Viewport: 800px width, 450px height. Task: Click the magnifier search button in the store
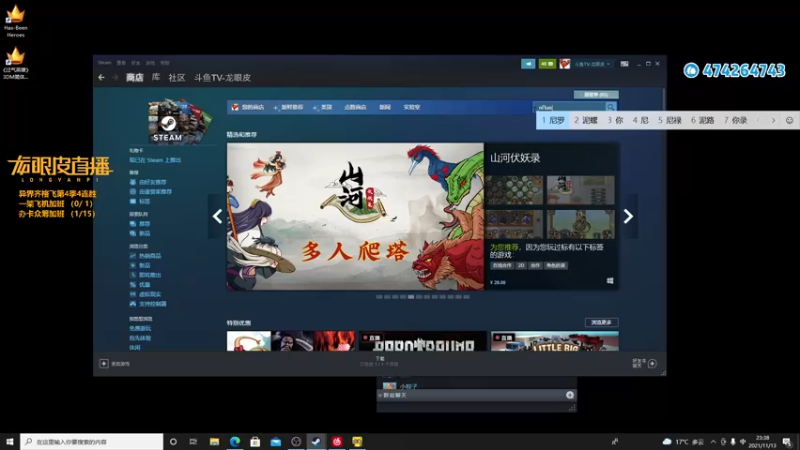click(x=611, y=107)
